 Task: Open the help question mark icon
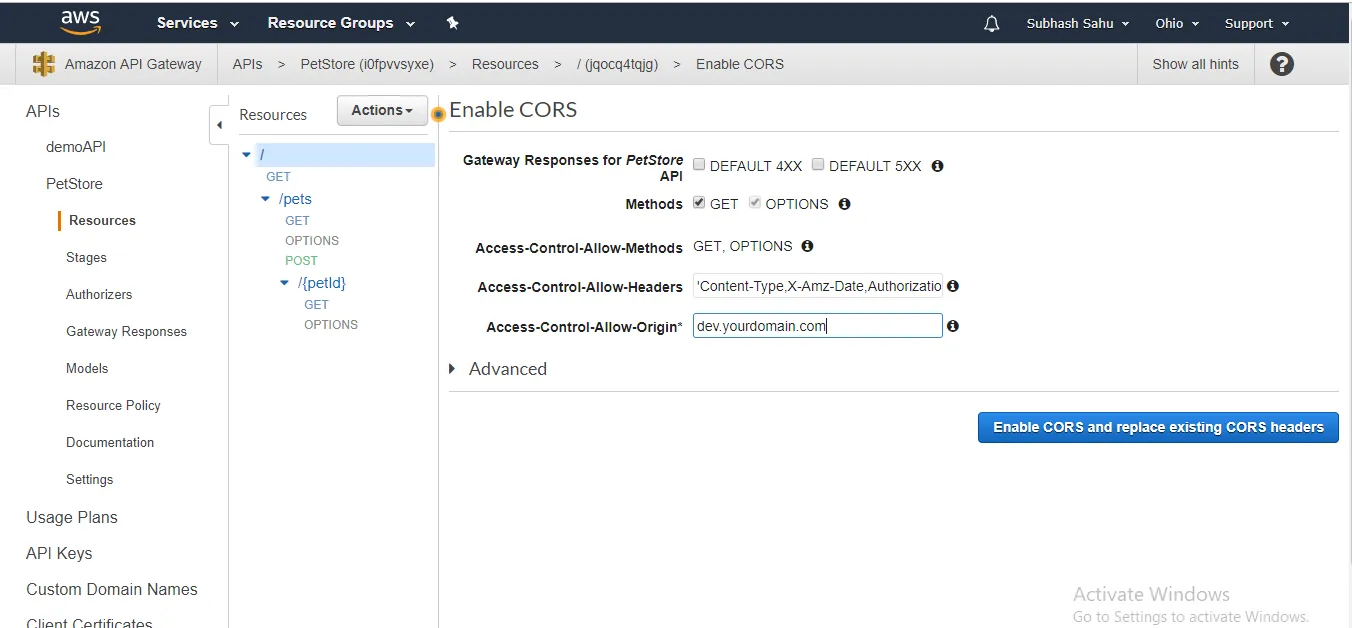click(1281, 64)
